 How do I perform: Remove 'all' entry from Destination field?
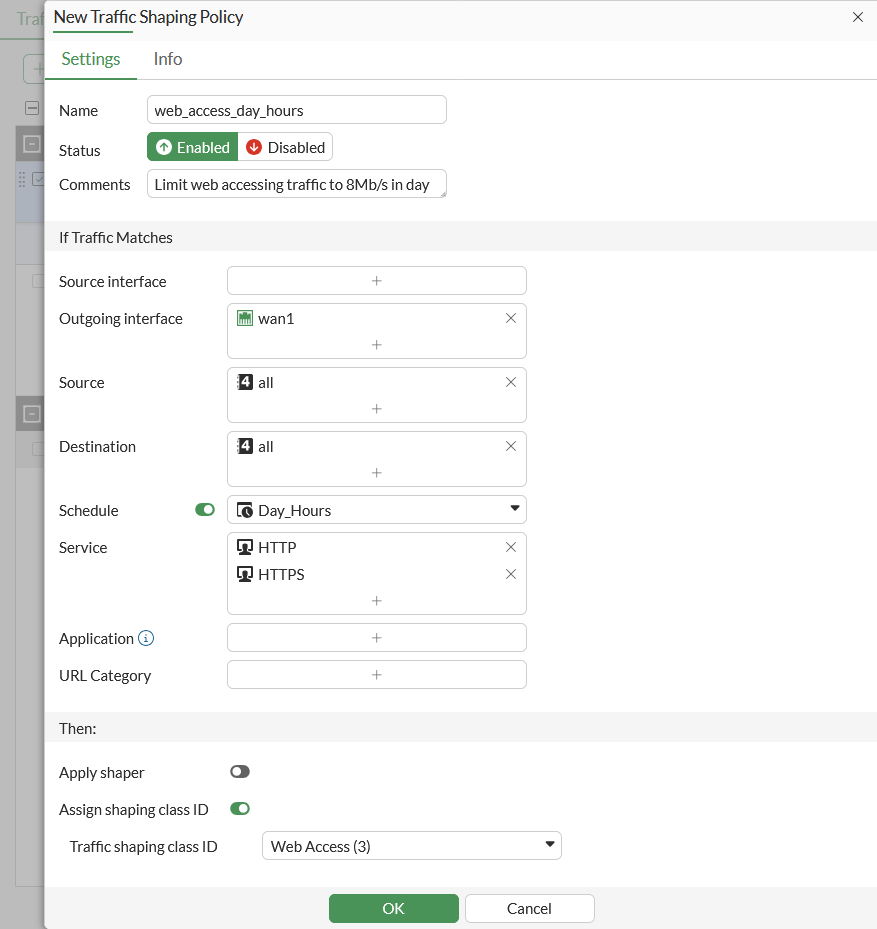(x=511, y=446)
